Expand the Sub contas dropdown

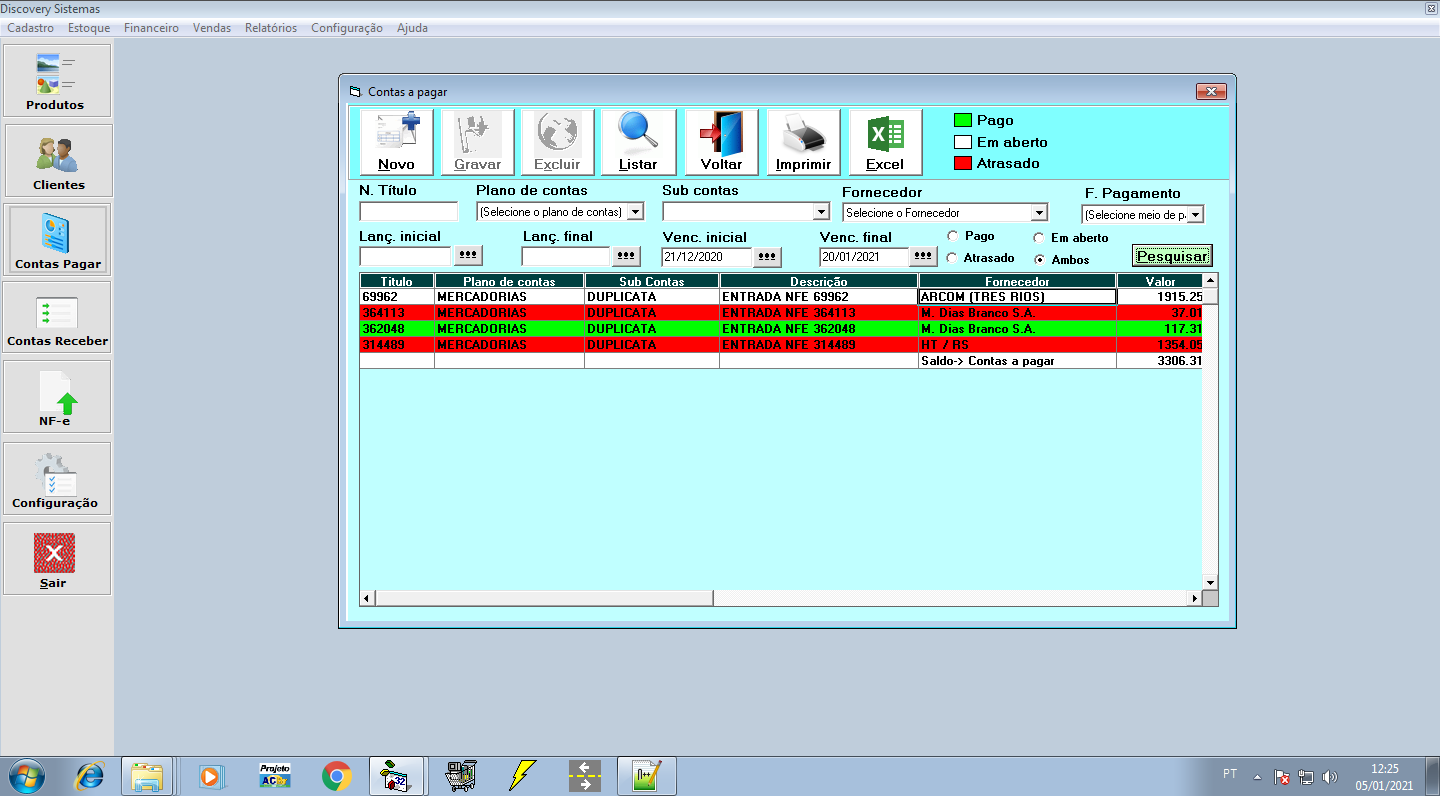(x=821, y=212)
